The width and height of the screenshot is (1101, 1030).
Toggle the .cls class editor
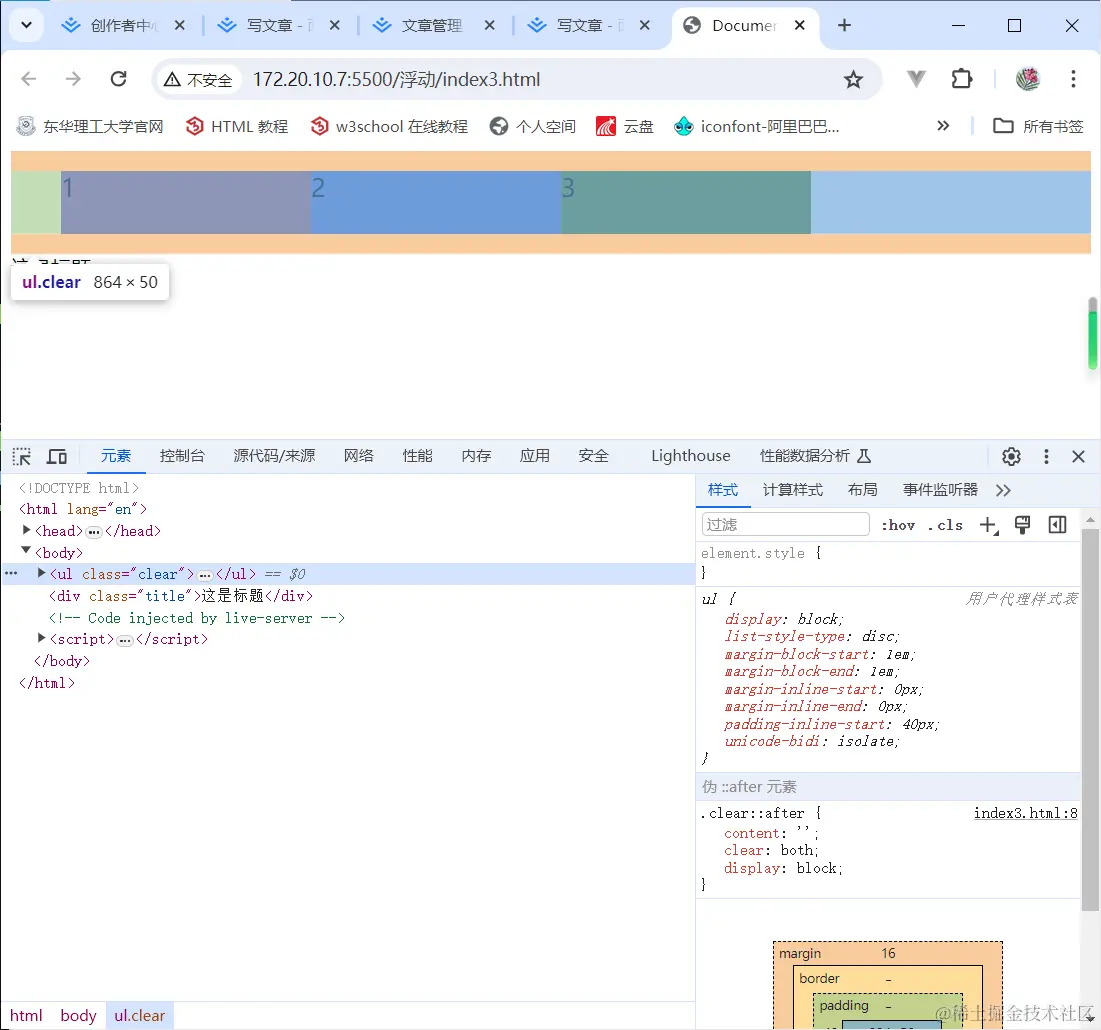[945, 525]
